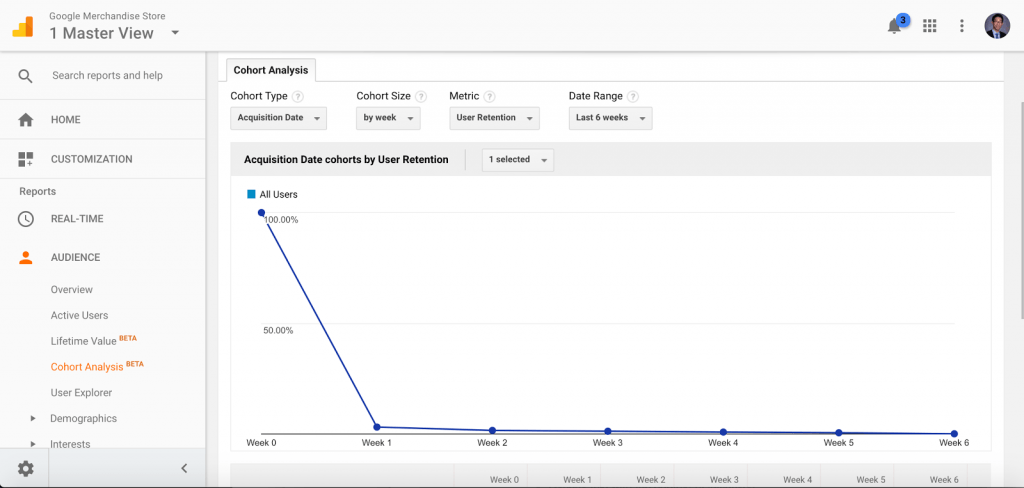Open the User Retention metric dropdown
Screen dimensions: 1024x488
pos(494,118)
